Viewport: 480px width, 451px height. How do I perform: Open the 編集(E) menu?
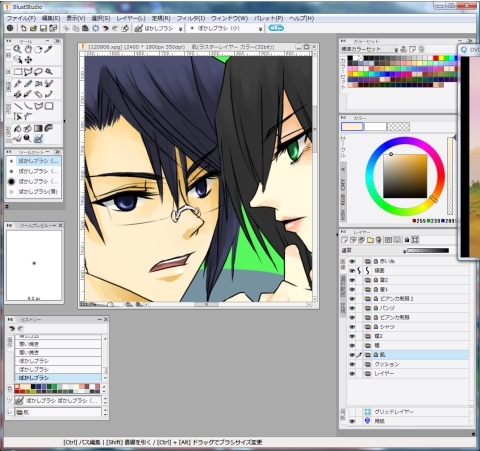51,18
